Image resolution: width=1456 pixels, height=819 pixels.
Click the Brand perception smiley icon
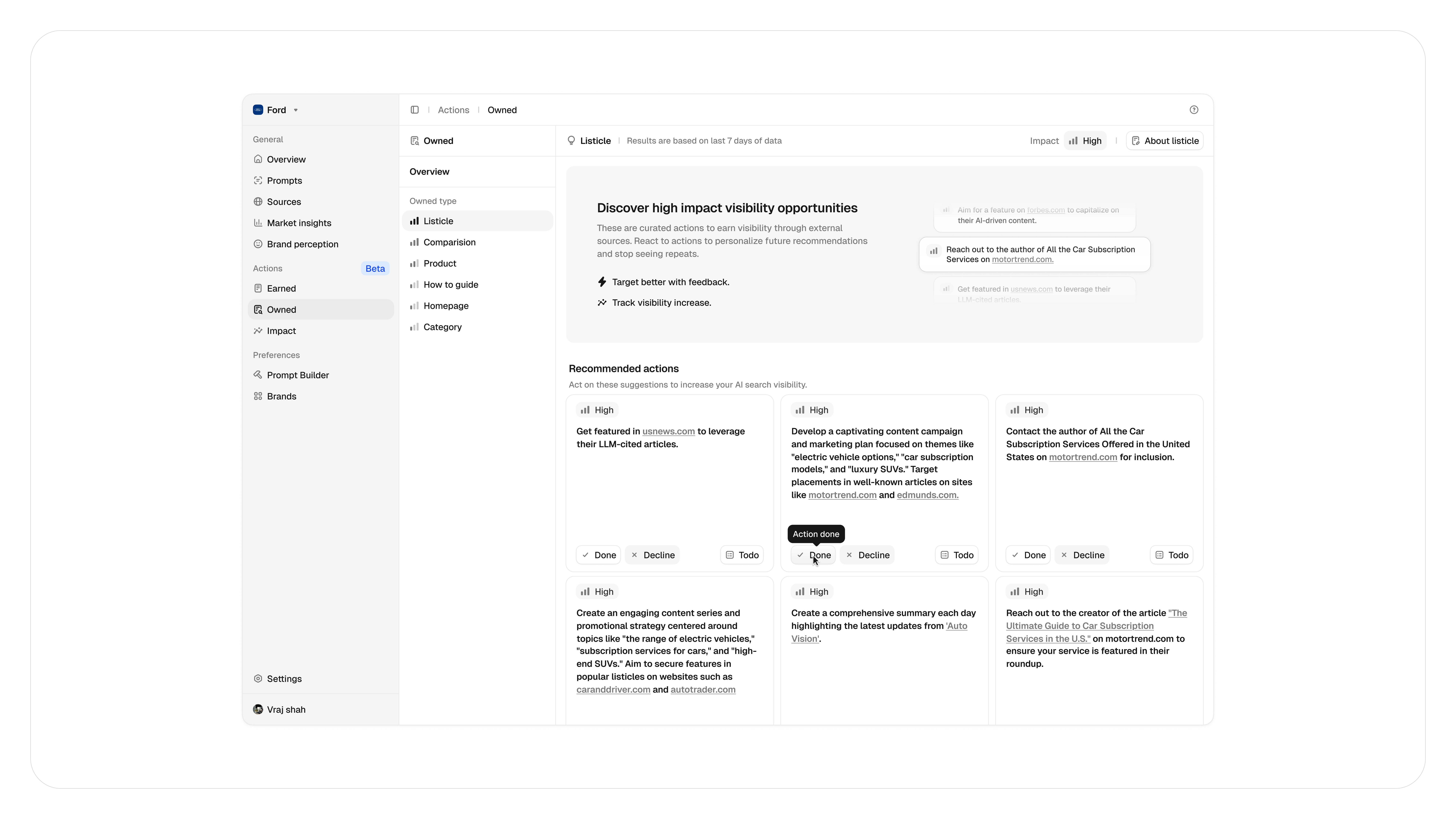[258, 244]
